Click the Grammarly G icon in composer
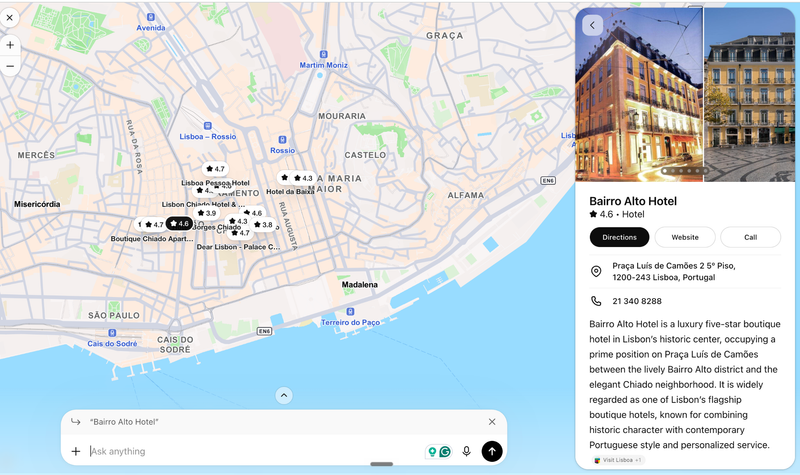 pyautogui.click(x=445, y=452)
